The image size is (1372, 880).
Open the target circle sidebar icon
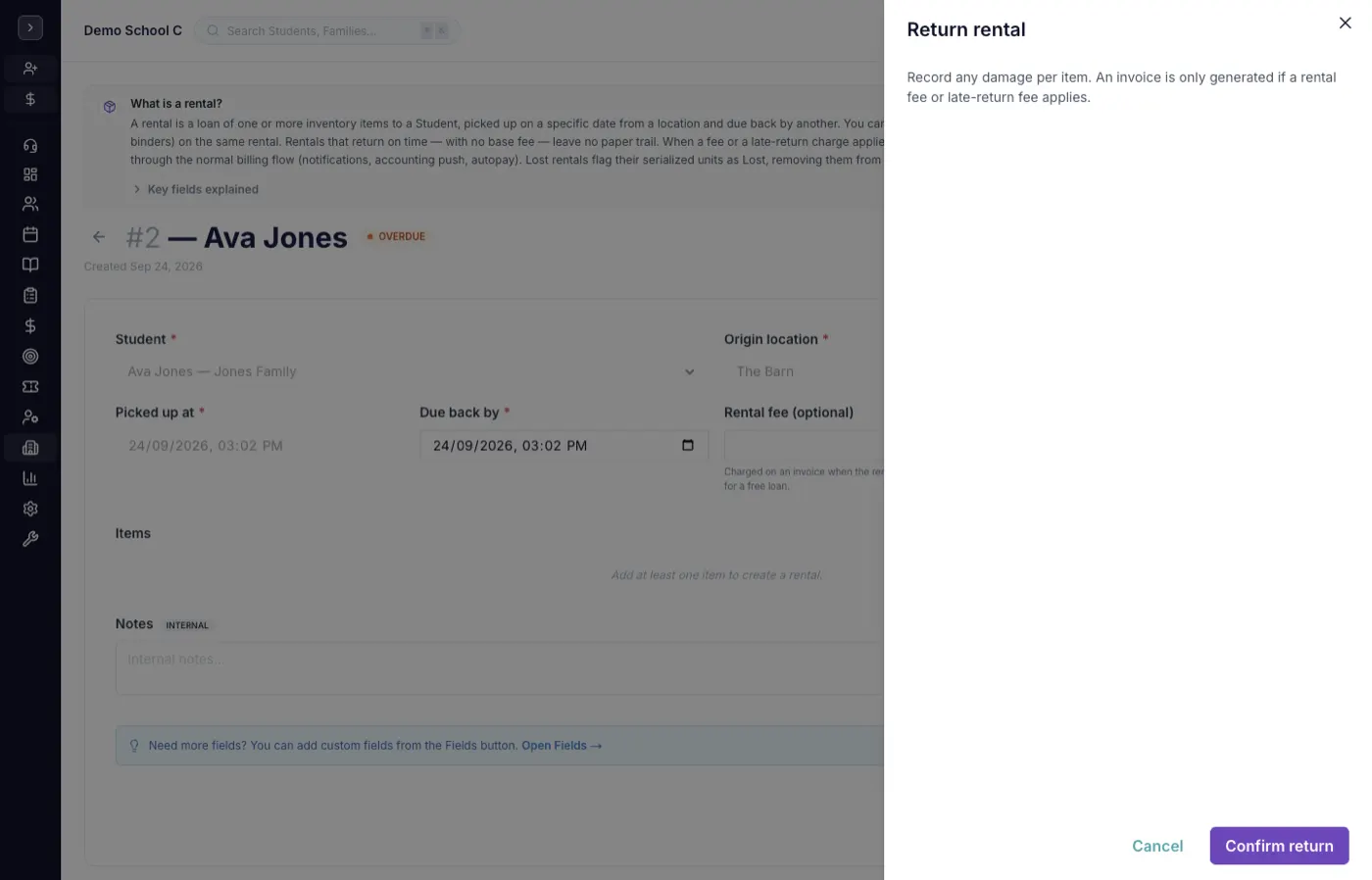click(30, 357)
